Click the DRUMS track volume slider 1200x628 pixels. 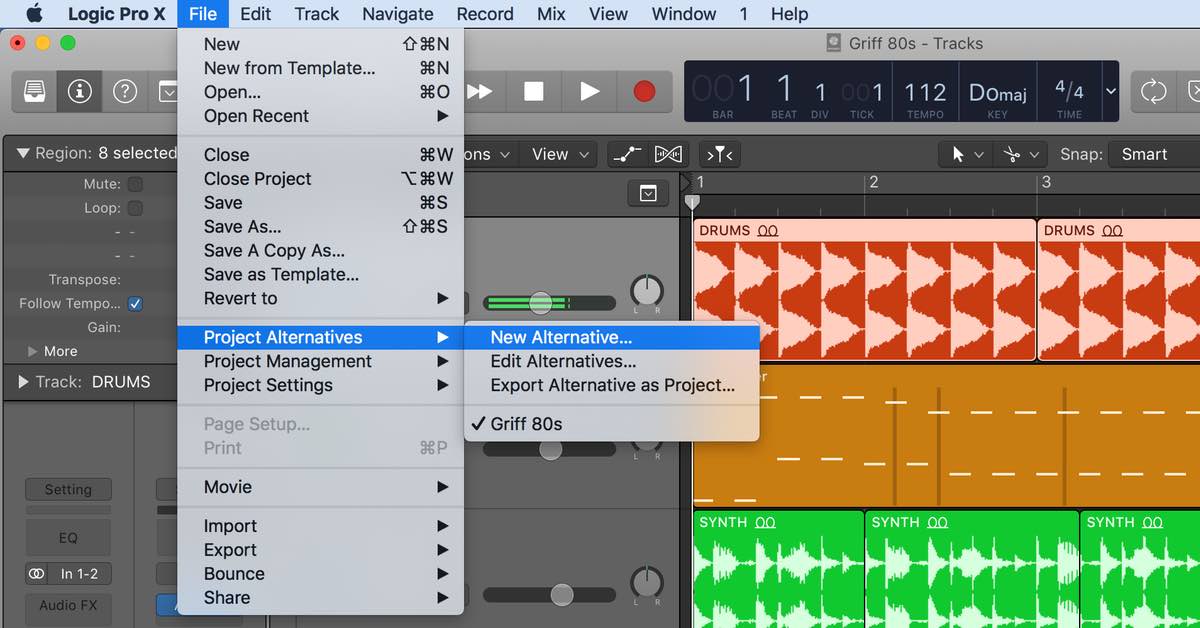tap(541, 303)
